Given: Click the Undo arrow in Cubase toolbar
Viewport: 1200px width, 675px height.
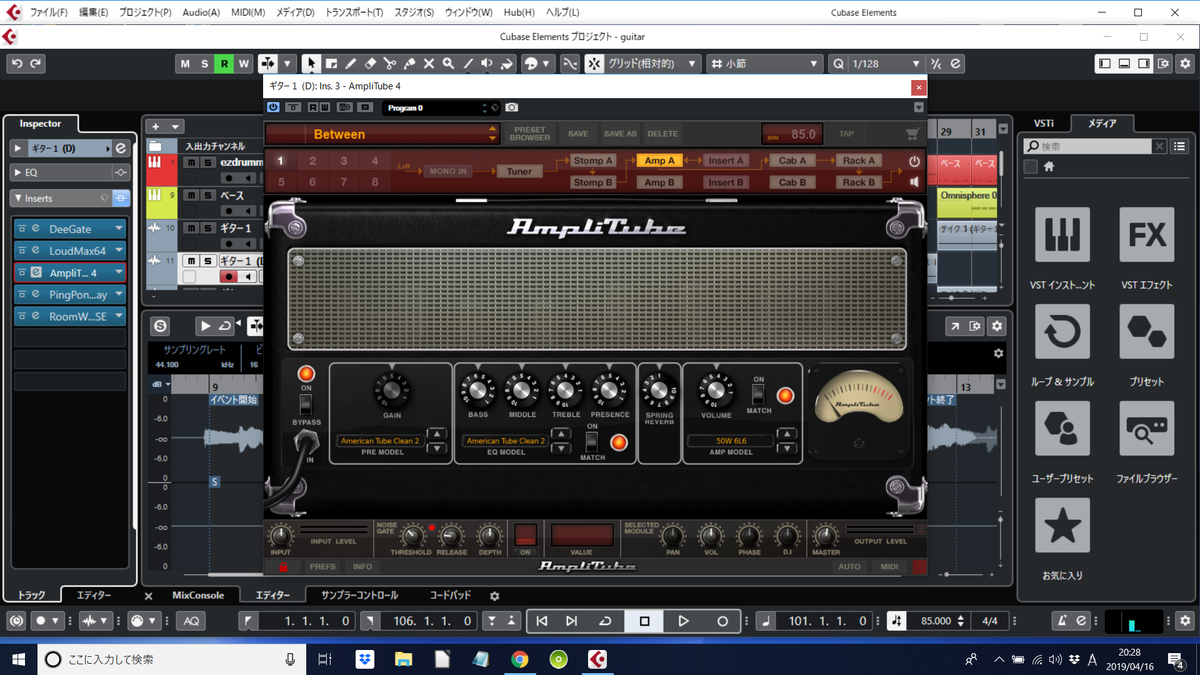Looking at the screenshot, I should click(16, 63).
